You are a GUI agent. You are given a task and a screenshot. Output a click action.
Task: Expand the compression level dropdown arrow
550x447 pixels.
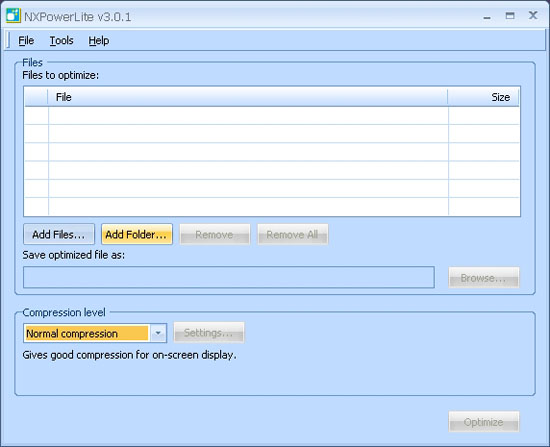tap(158, 333)
